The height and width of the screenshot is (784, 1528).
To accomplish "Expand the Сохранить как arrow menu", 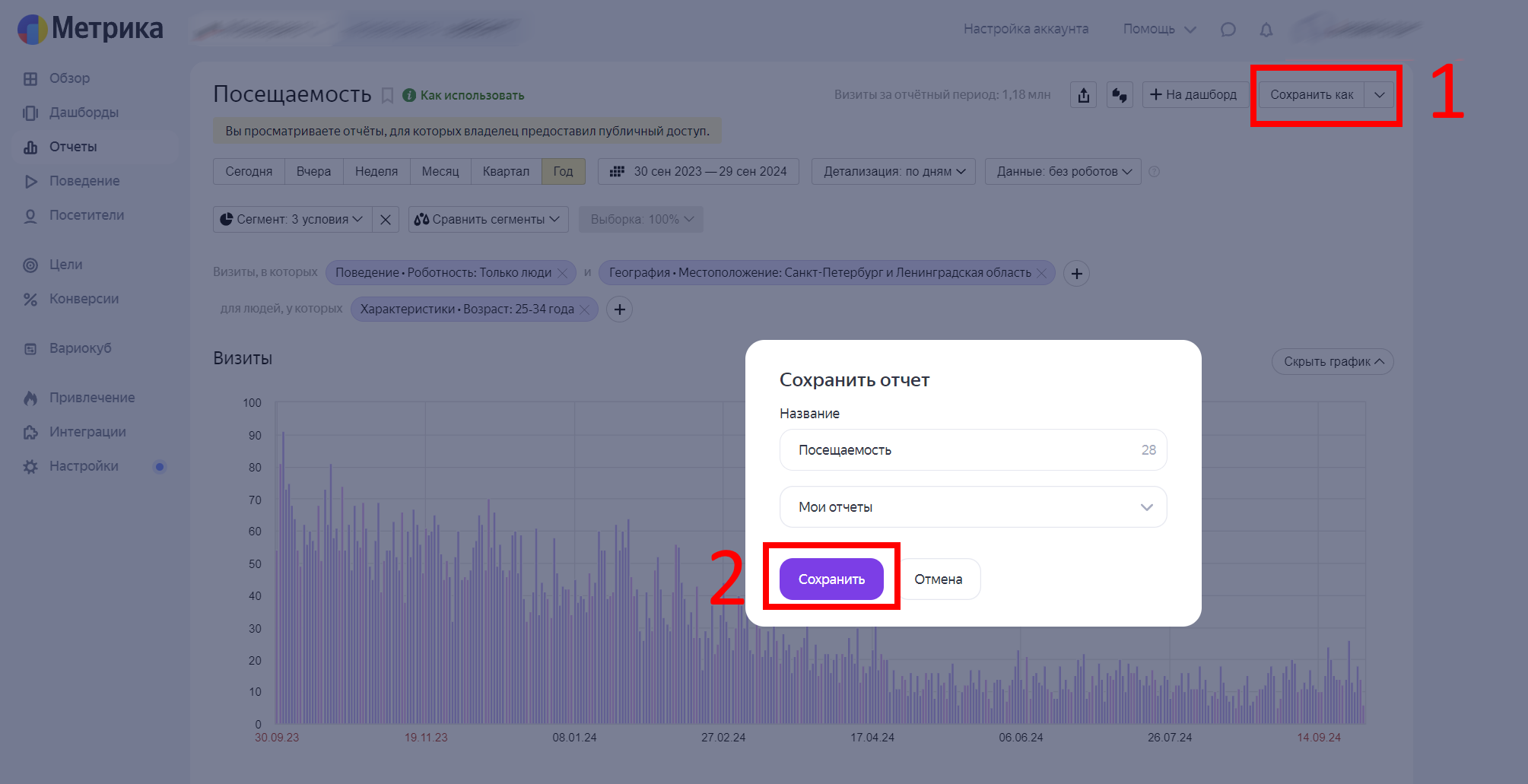I will [x=1380, y=95].
